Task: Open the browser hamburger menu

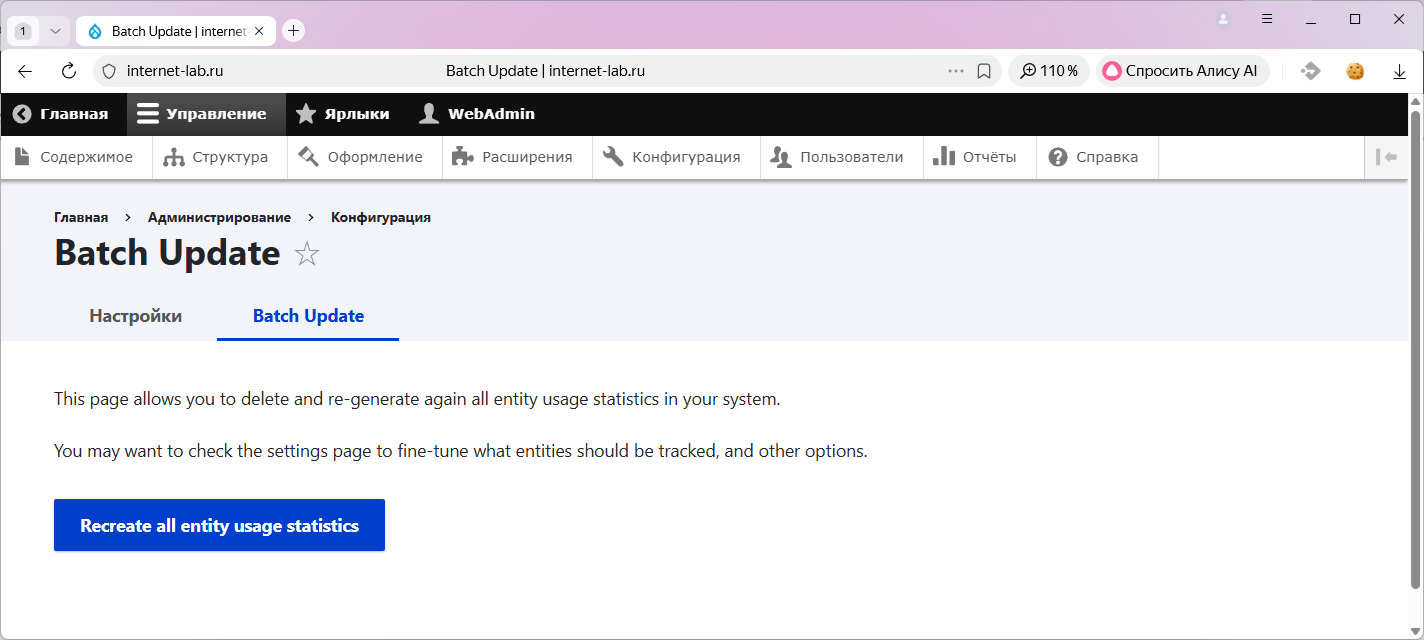Action: click(x=1267, y=19)
